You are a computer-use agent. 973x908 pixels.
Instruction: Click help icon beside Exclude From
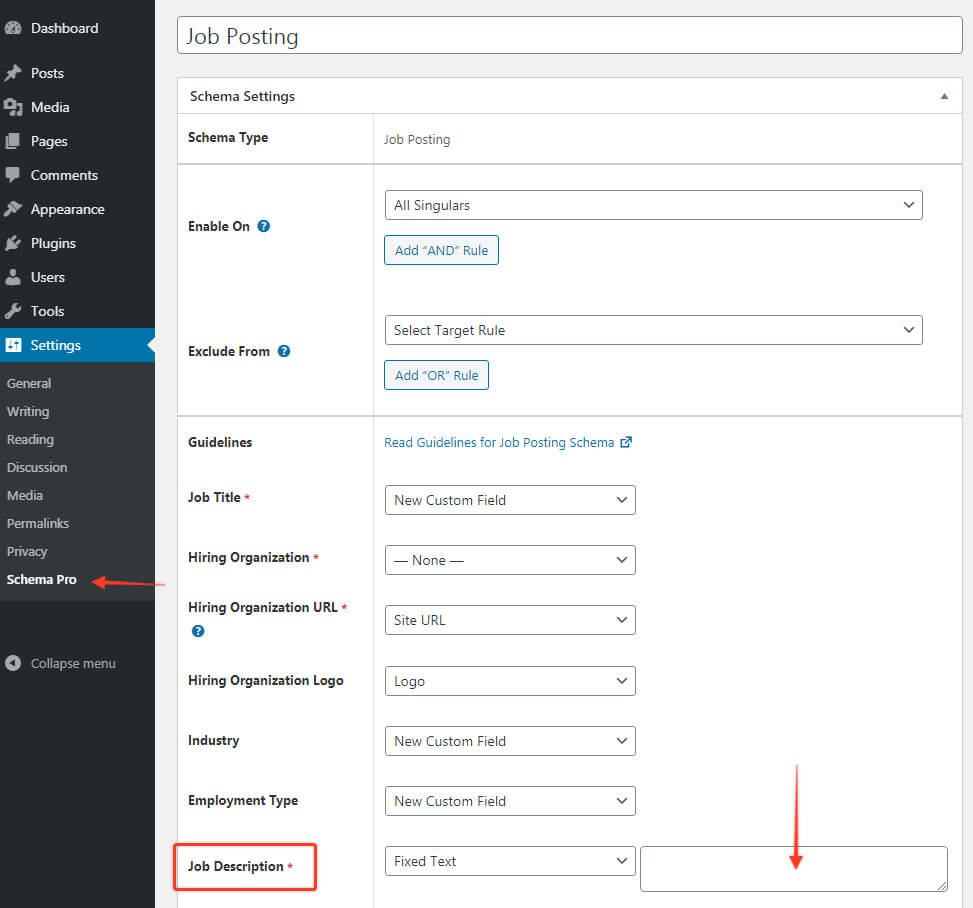tap(284, 351)
